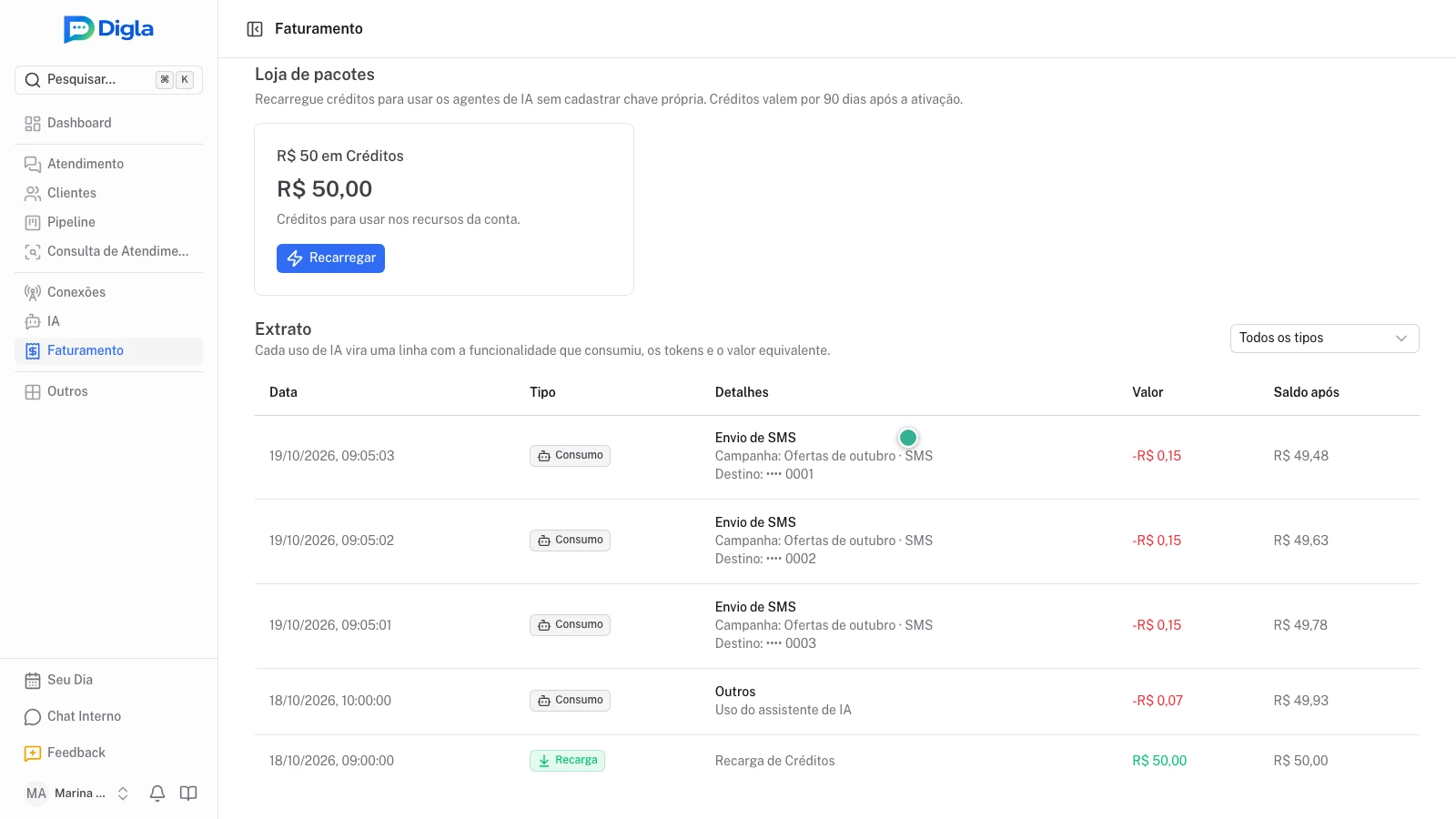The height and width of the screenshot is (819, 1456).
Task: Go to Dashboard in sidebar
Action: pyautogui.click(x=108, y=123)
